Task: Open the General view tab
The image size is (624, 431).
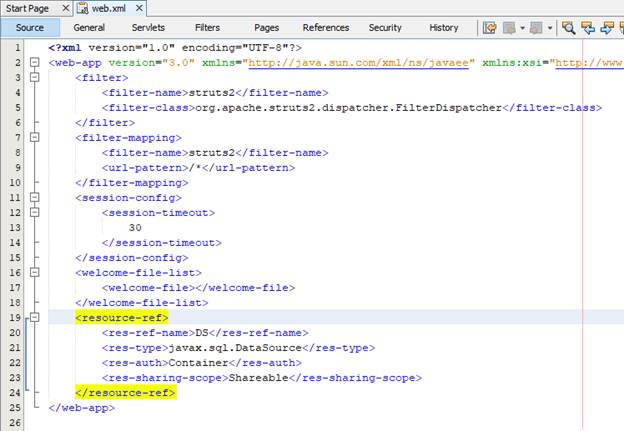Action: (x=89, y=27)
